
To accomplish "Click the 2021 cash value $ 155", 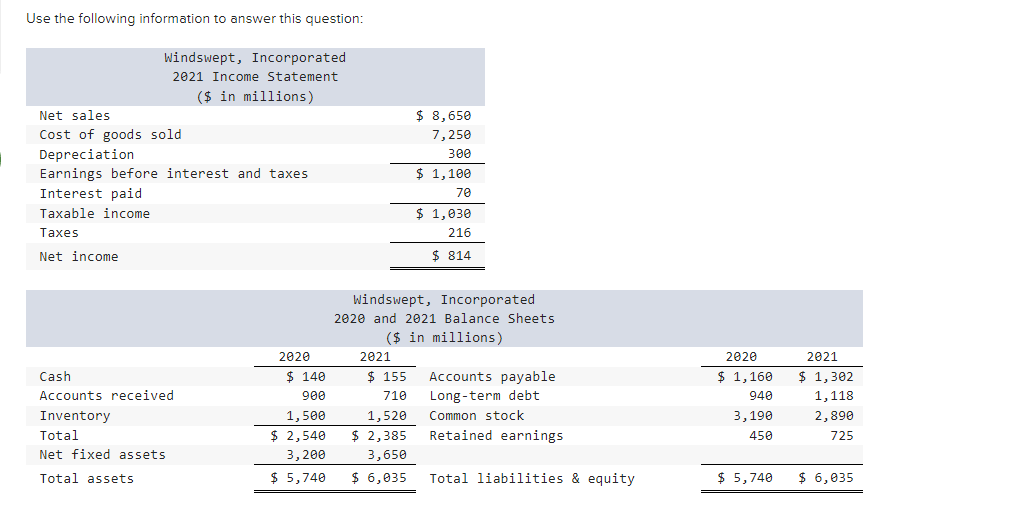I will pyautogui.click(x=387, y=376).
